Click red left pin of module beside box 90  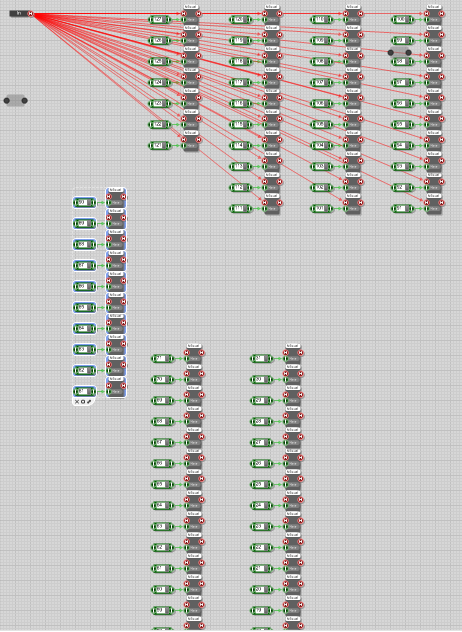(109, 197)
